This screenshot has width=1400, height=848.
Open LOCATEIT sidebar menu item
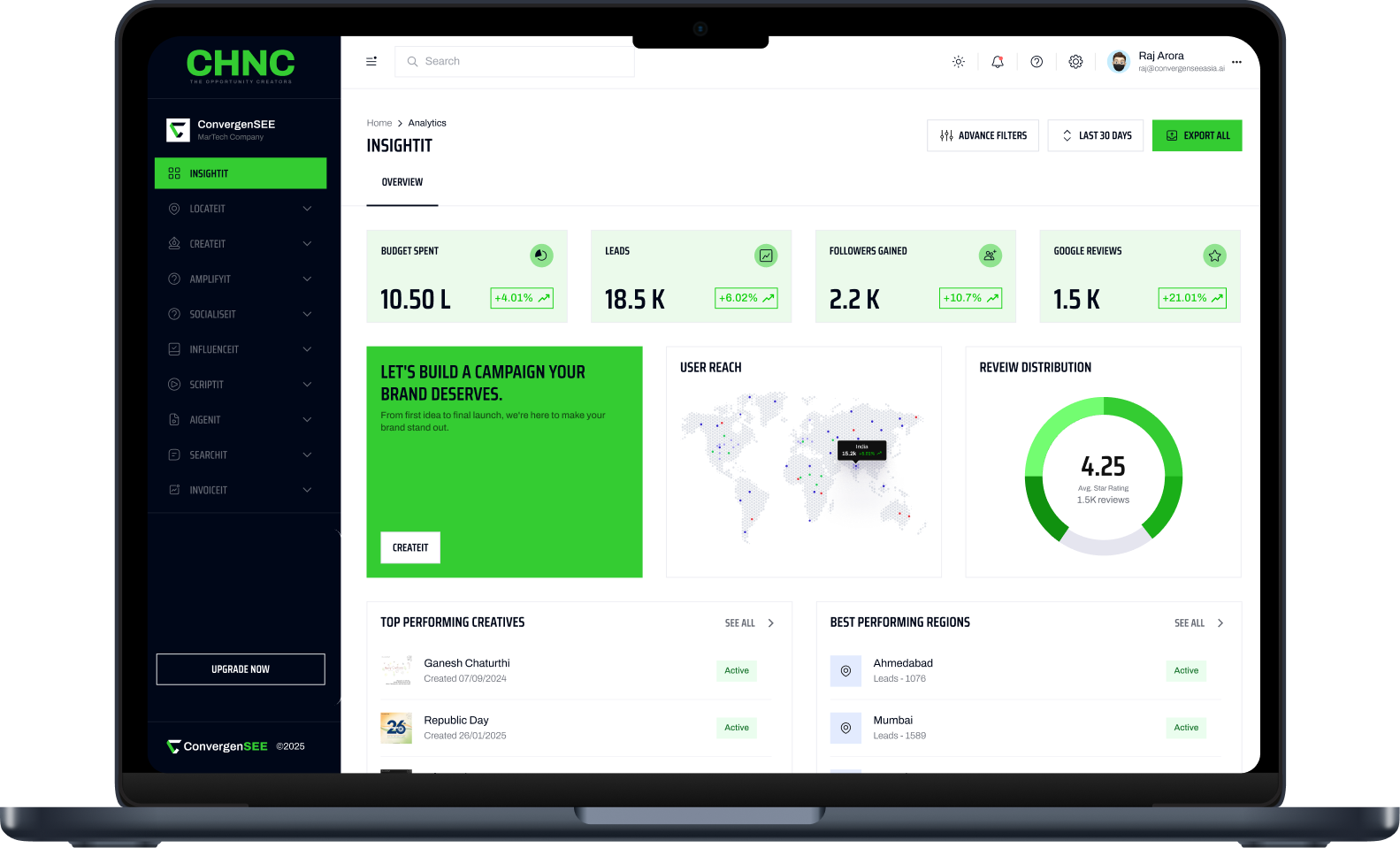click(241, 209)
